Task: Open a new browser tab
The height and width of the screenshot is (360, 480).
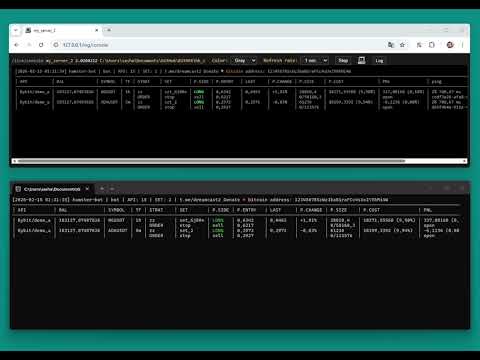Action: (x=109, y=30)
